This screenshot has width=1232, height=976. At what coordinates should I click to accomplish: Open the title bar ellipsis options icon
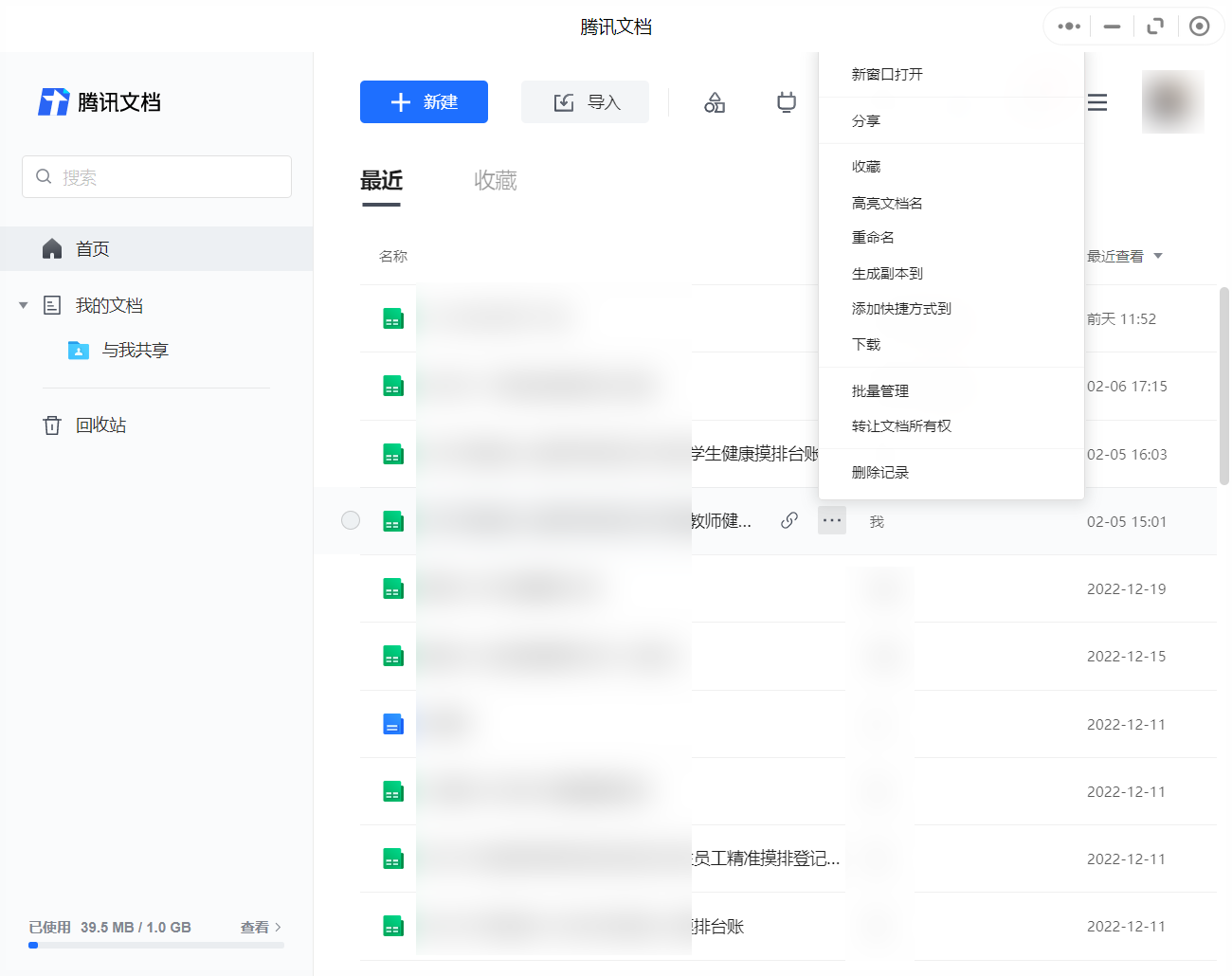tap(1067, 26)
